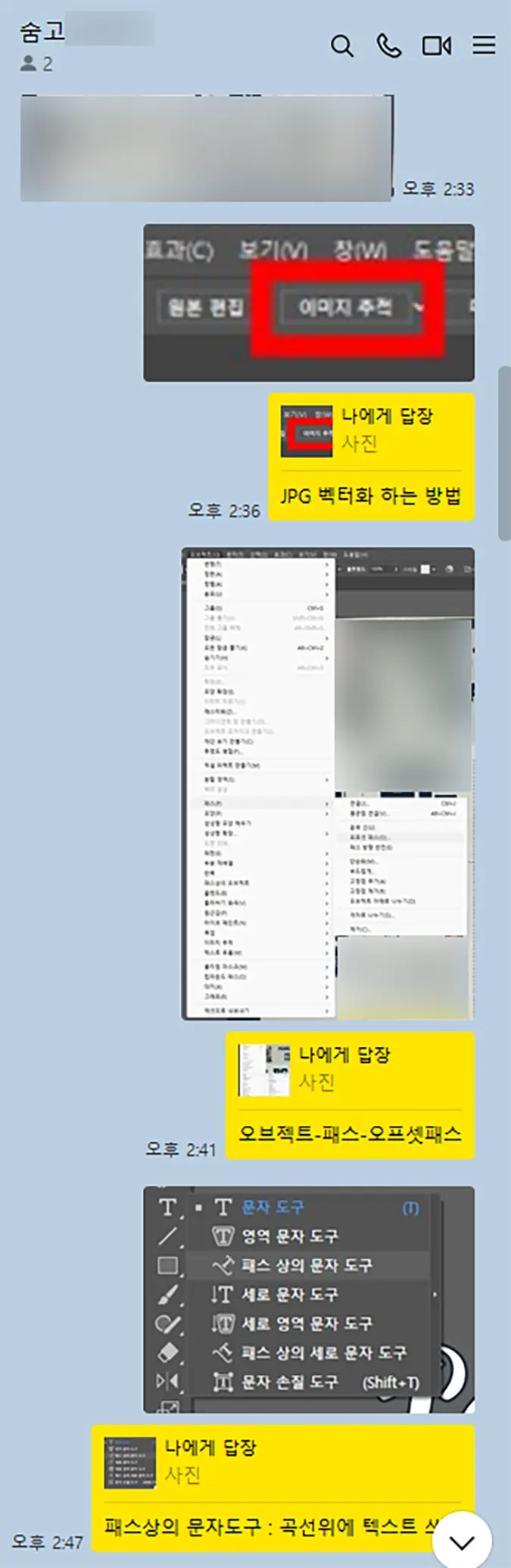Click reply thumbnail in 패스상의 문자도구 bubble
This screenshot has width=511, height=1568.
(x=130, y=1463)
